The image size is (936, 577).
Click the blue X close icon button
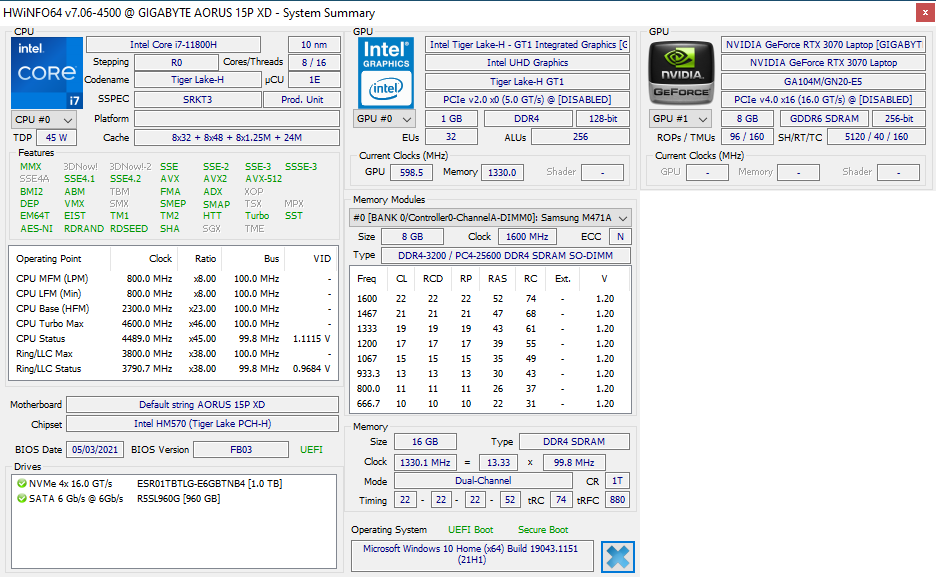[x=618, y=557]
